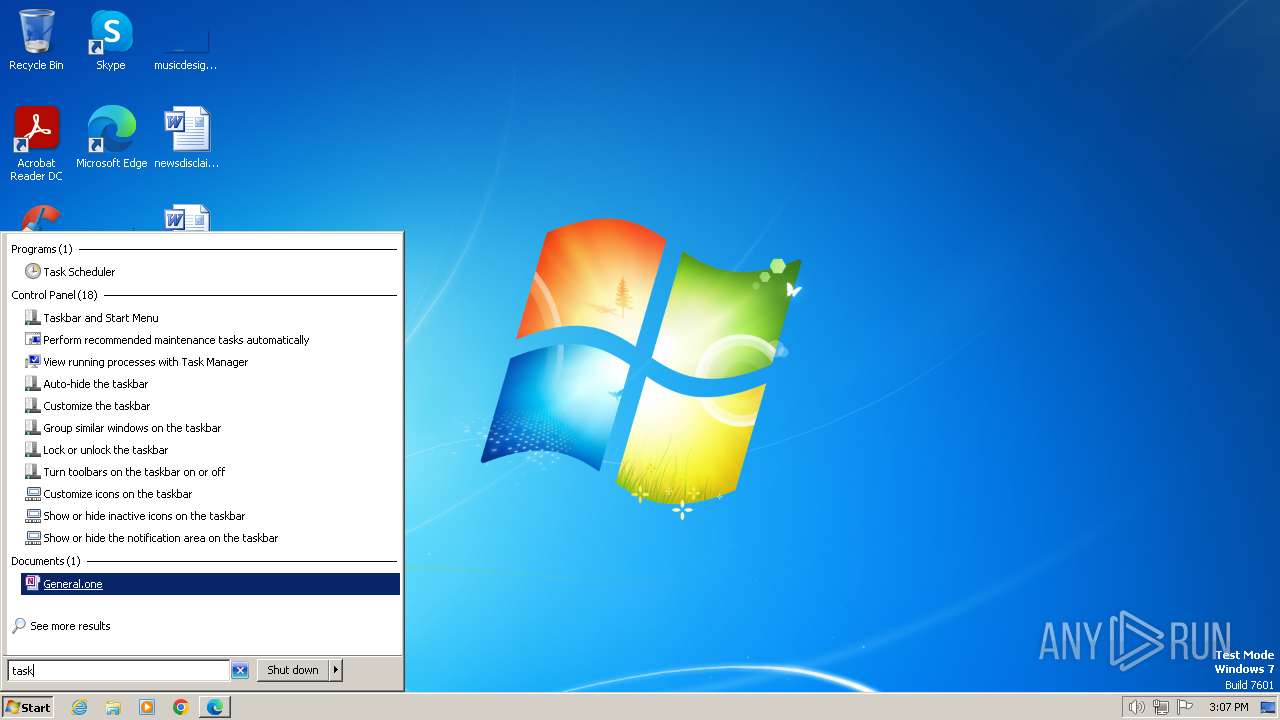
Task: Click the Programs (1) group header
Action: 42,249
